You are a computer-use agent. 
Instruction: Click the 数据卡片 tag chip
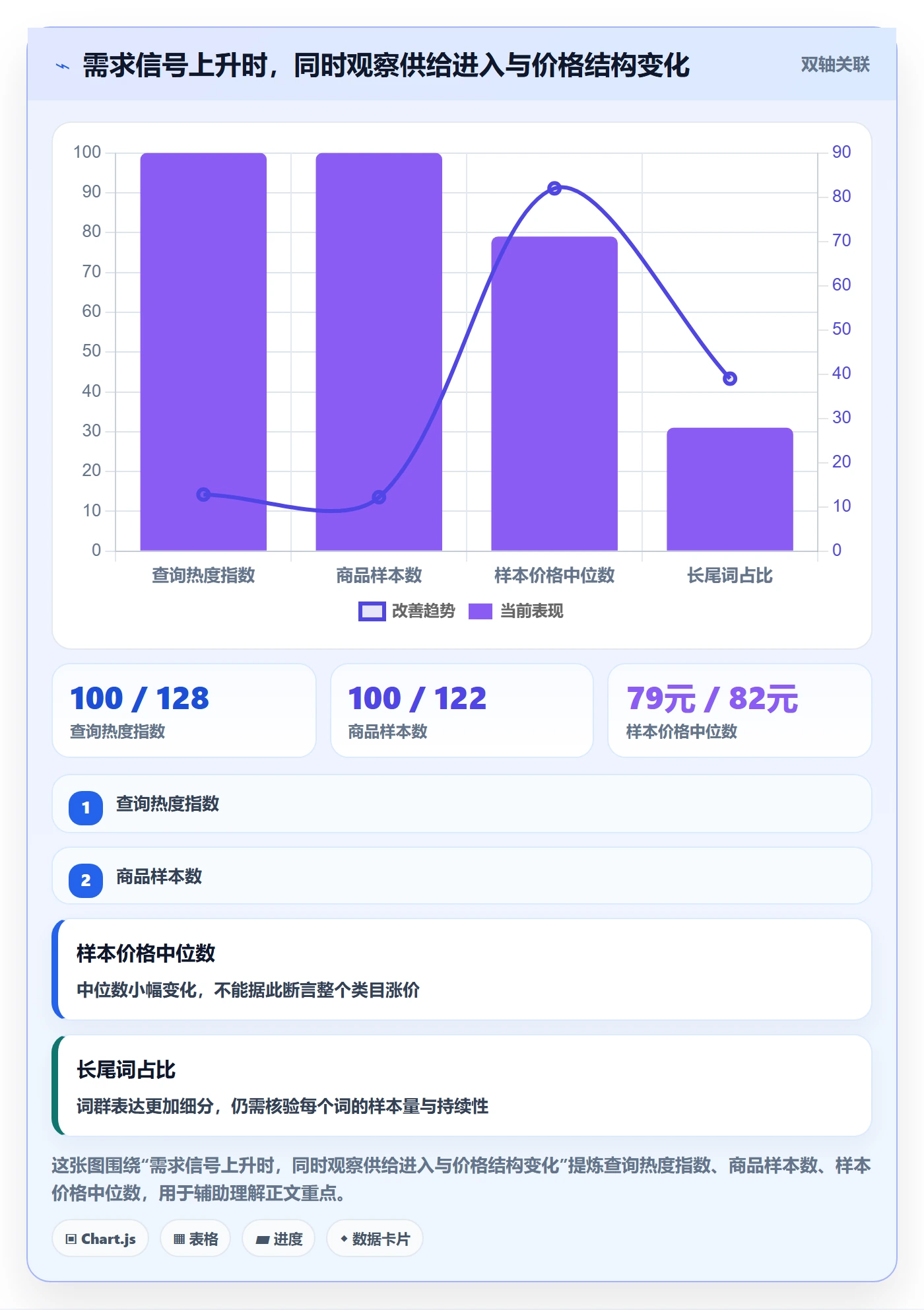tap(375, 1239)
